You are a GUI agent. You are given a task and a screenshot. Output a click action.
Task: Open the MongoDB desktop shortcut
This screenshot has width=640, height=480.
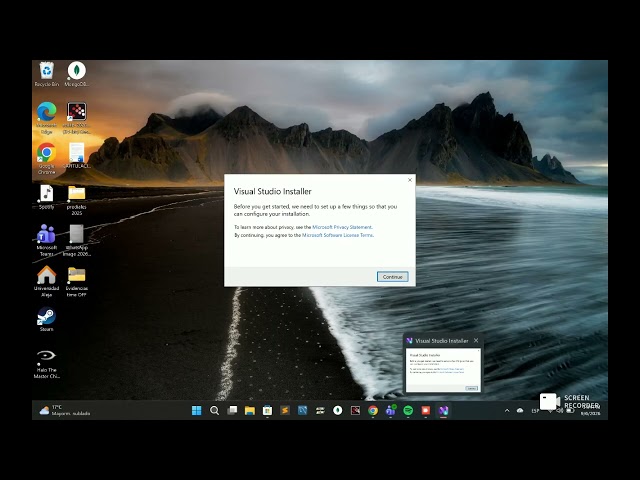[x=76, y=74]
